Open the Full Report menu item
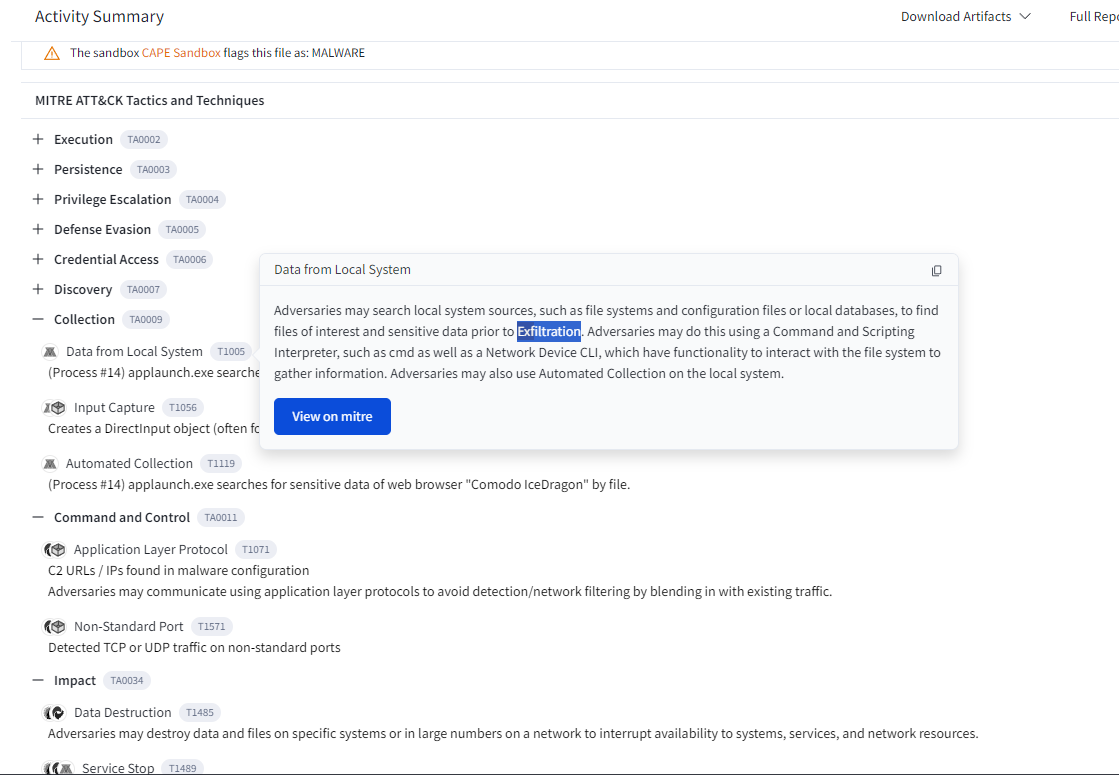The width and height of the screenshot is (1119, 775). 1093,17
